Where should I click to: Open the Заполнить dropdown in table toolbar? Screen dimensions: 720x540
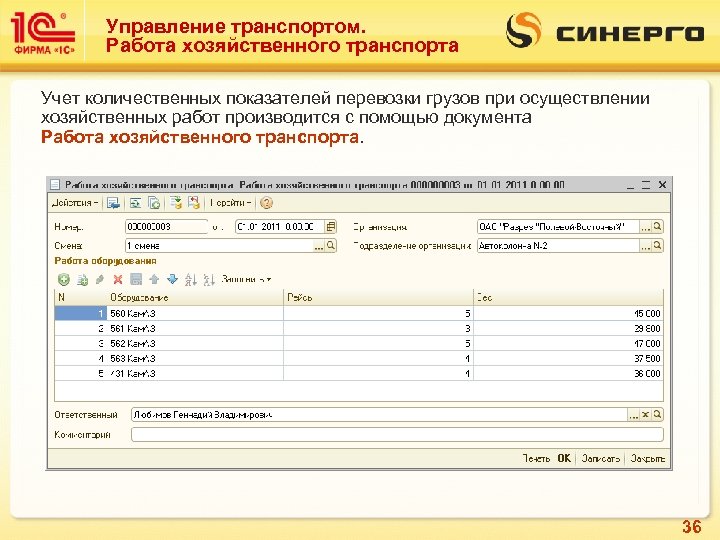[x=246, y=279]
